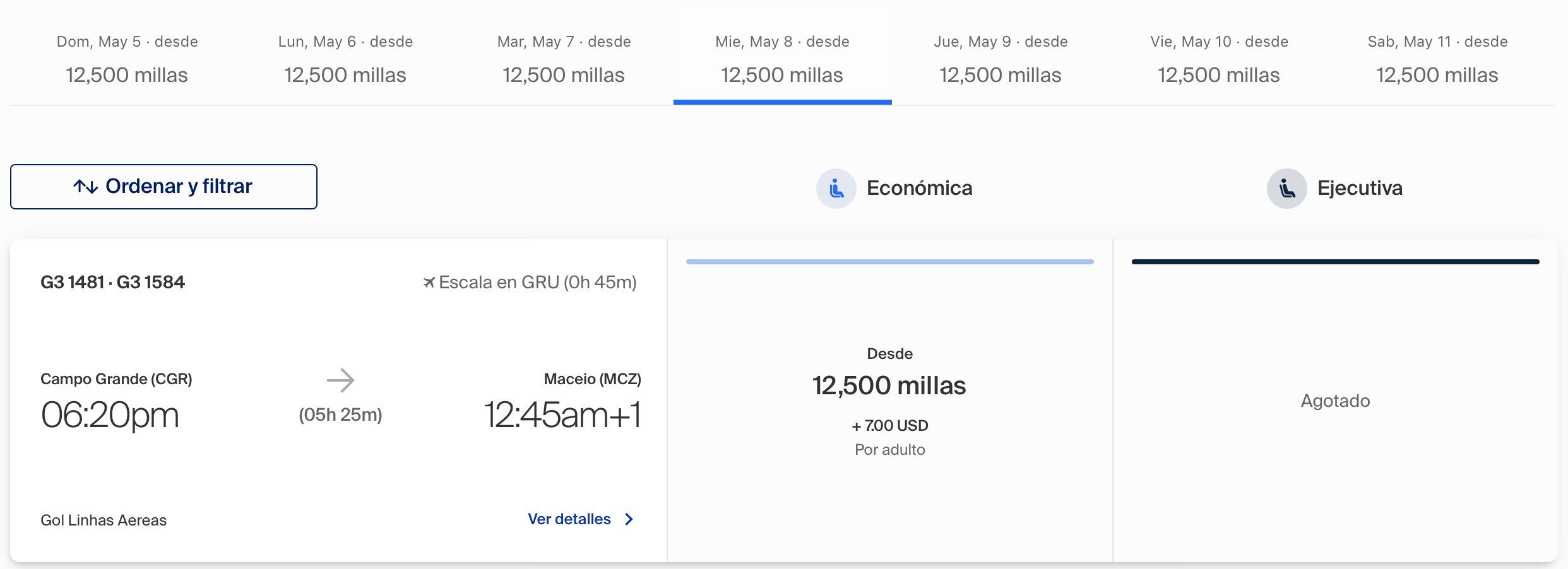Click the Económica column header label
Image resolution: width=1568 pixels, height=569 pixels.
tap(919, 188)
